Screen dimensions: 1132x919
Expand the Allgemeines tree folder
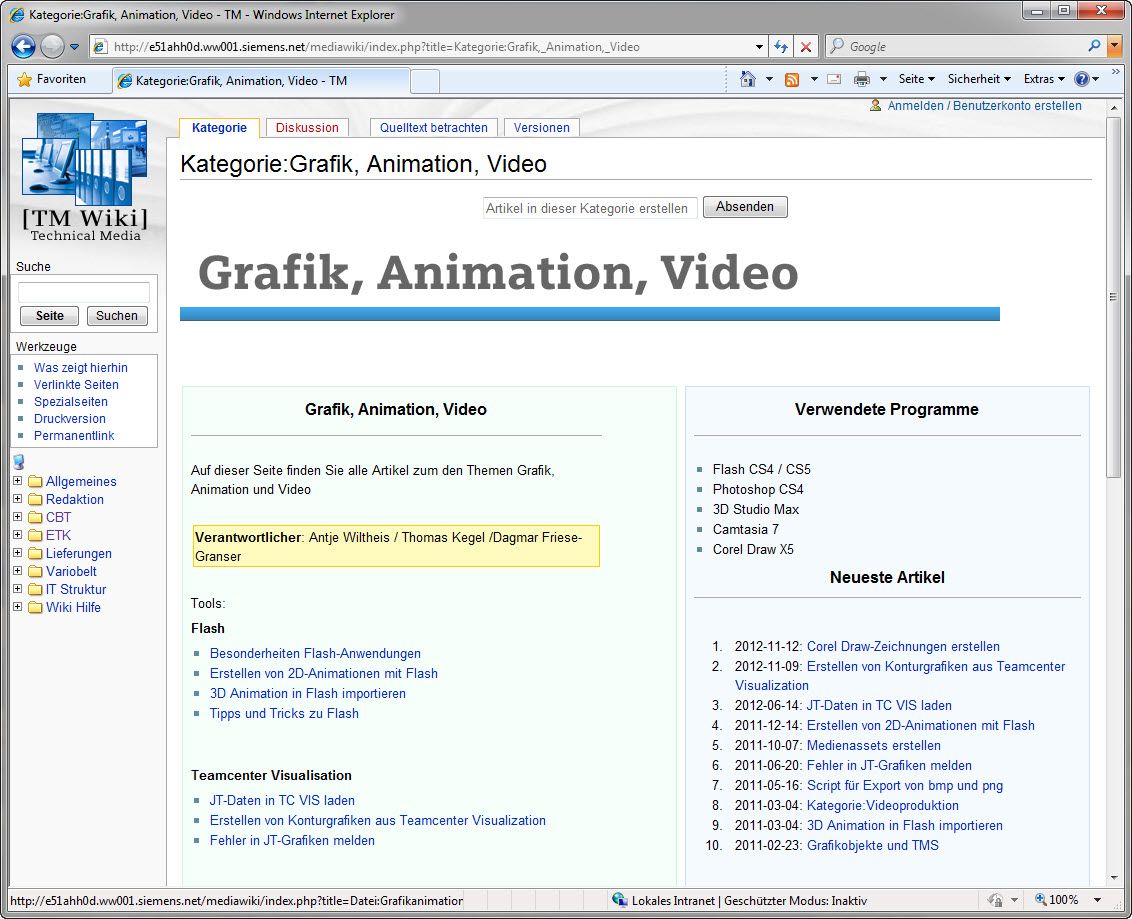(18, 481)
